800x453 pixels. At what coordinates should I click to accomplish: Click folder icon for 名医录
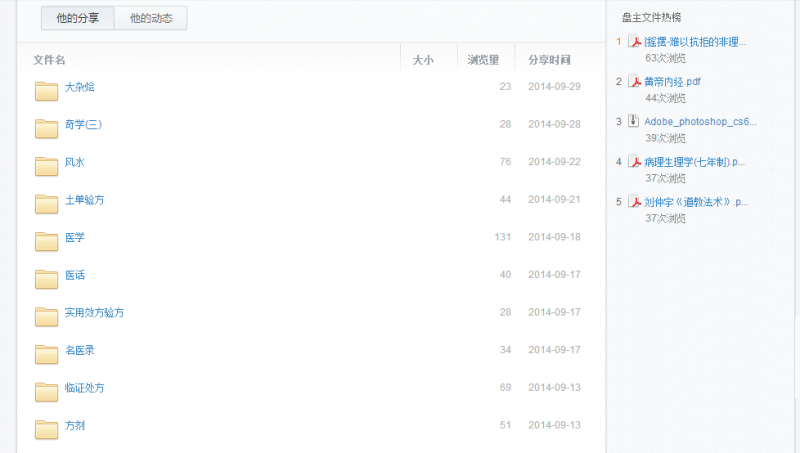46,354
